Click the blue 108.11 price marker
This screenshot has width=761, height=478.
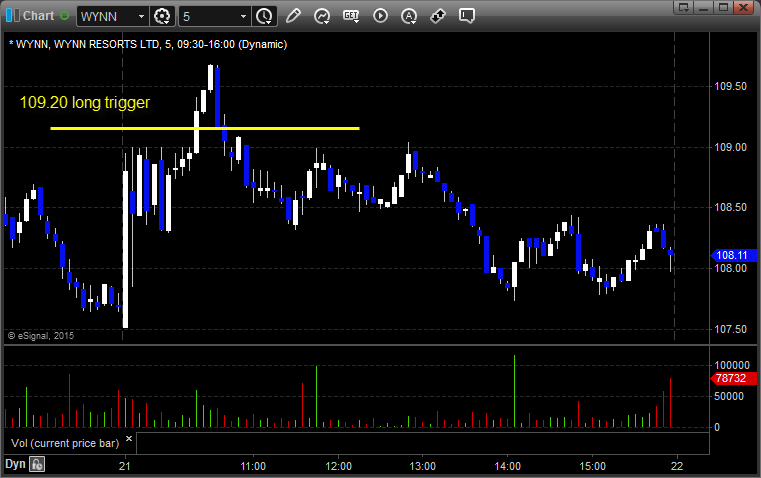(x=733, y=255)
